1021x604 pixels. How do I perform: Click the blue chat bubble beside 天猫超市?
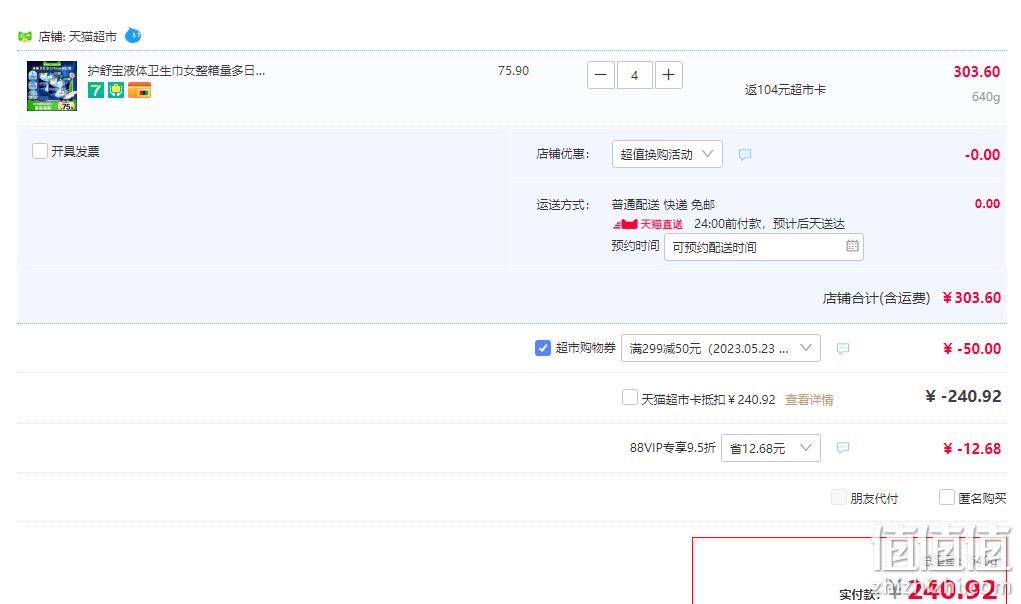click(x=133, y=35)
